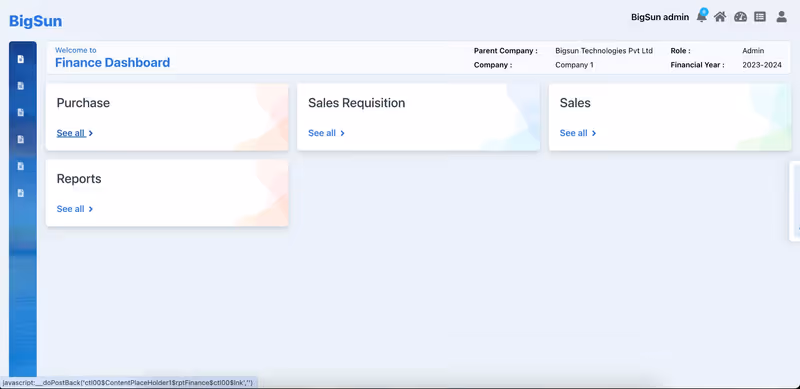The image size is (800, 389).
Task: Select the Sales Requisition card title
Action: coord(357,103)
